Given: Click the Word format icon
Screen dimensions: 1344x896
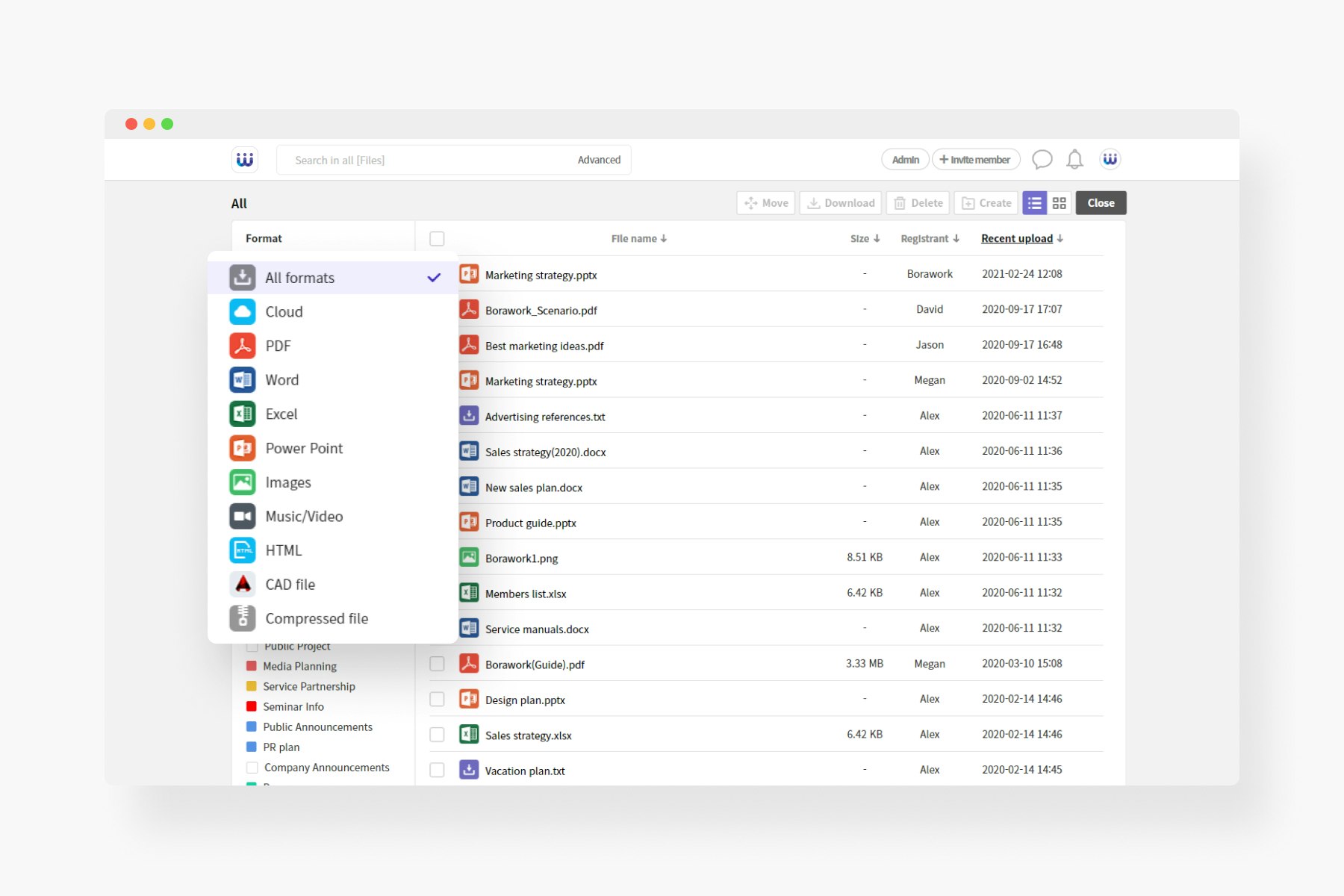Looking at the screenshot, I should [243, 380].
